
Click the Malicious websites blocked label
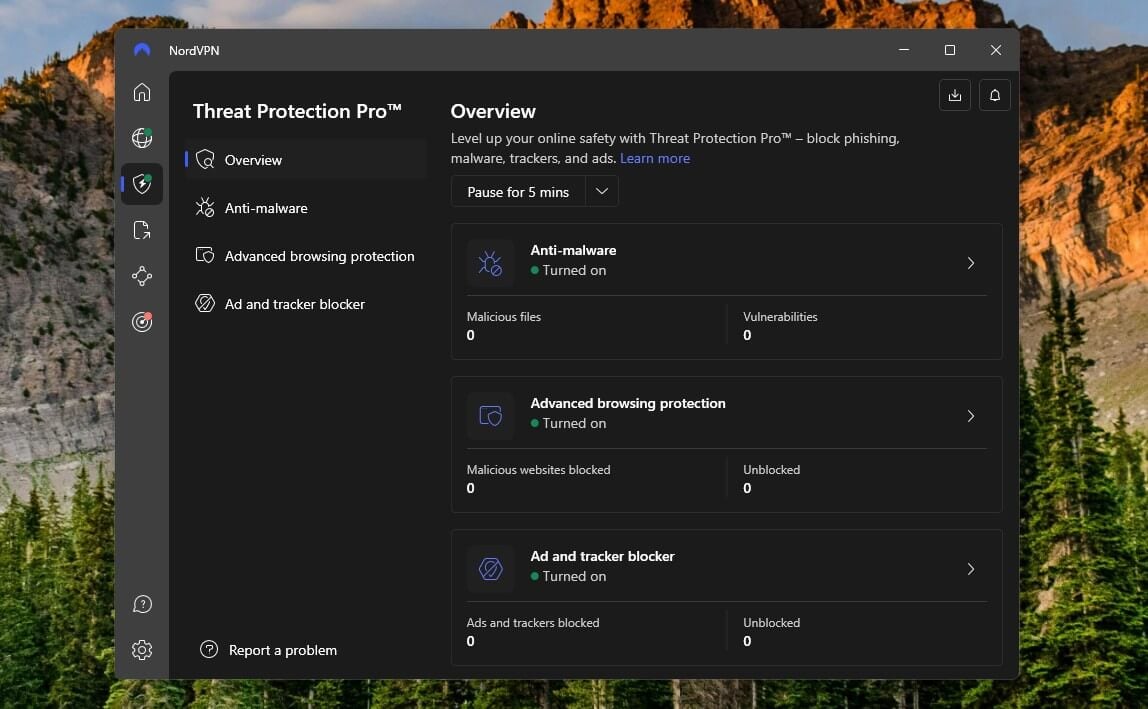click(538, 470)
